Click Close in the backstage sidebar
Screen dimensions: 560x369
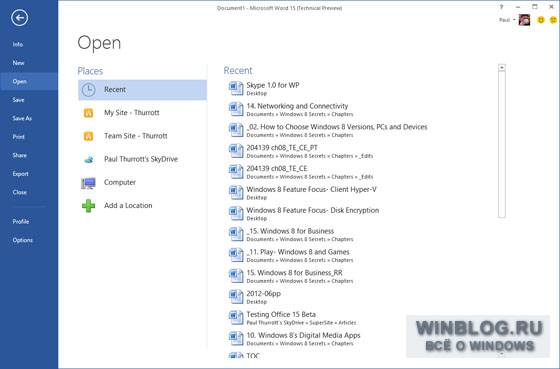pos(20,192)
